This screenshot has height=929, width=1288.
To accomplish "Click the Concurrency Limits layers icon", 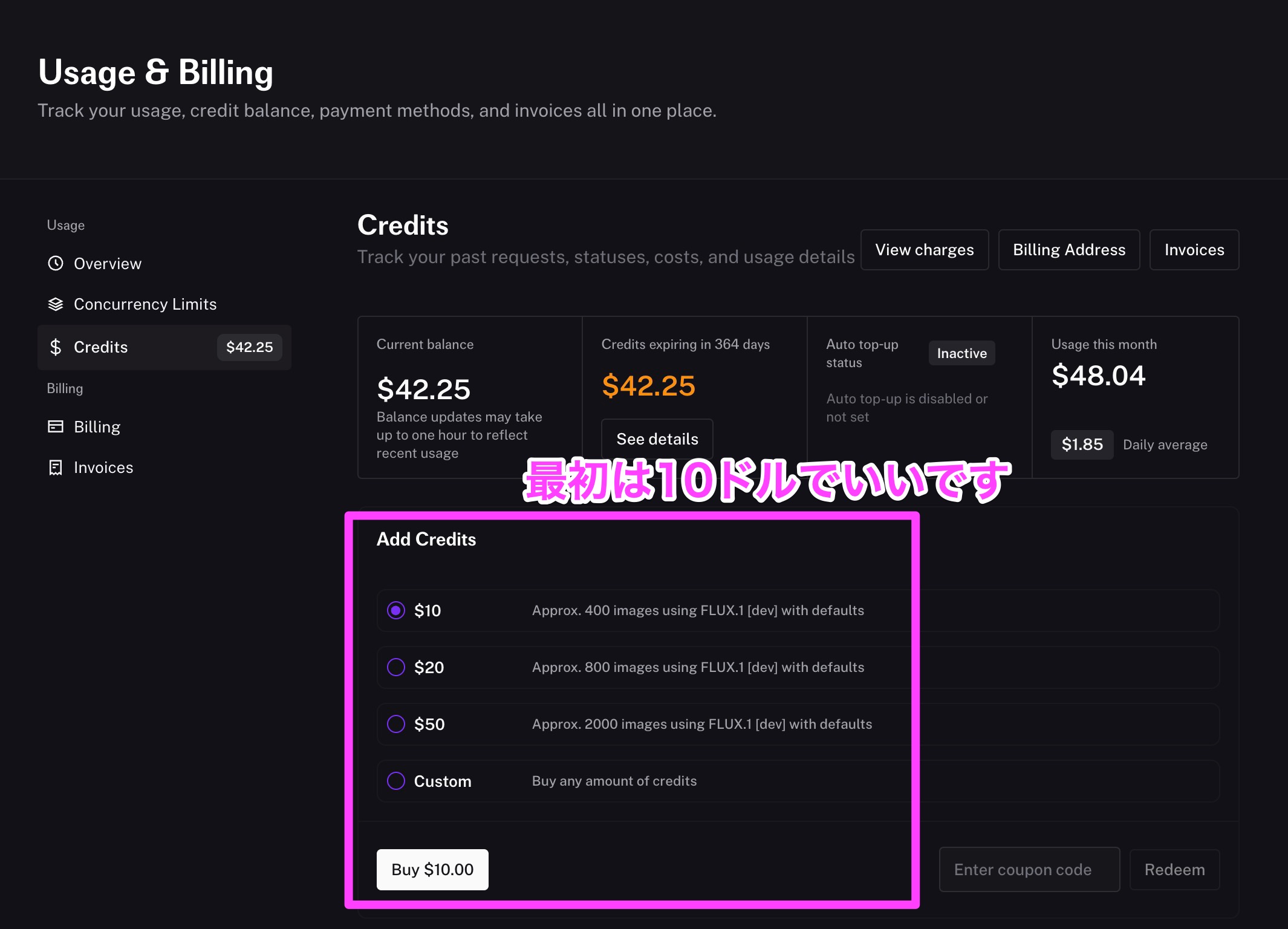I will coord(56,304).
